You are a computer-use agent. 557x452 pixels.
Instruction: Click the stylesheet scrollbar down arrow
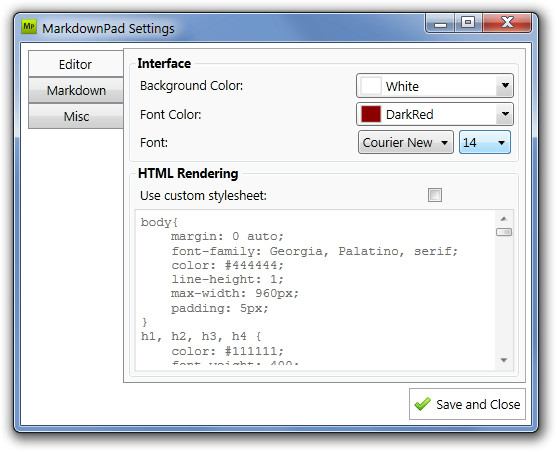504,360
